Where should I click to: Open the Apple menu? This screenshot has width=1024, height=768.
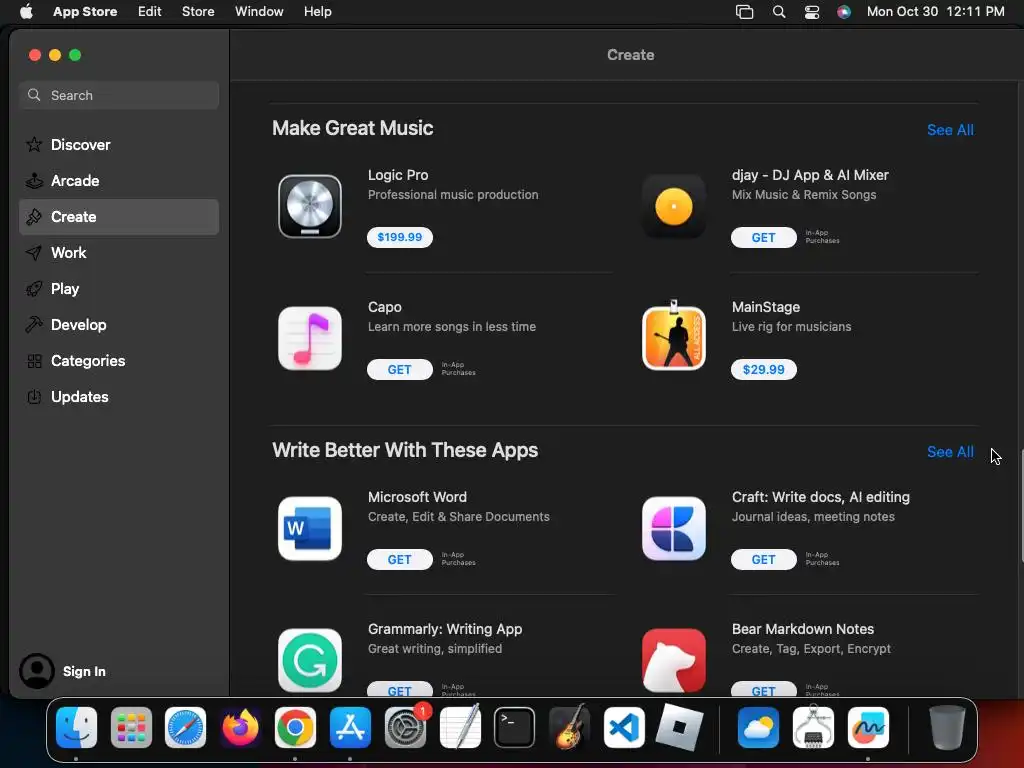click(26, 12)
